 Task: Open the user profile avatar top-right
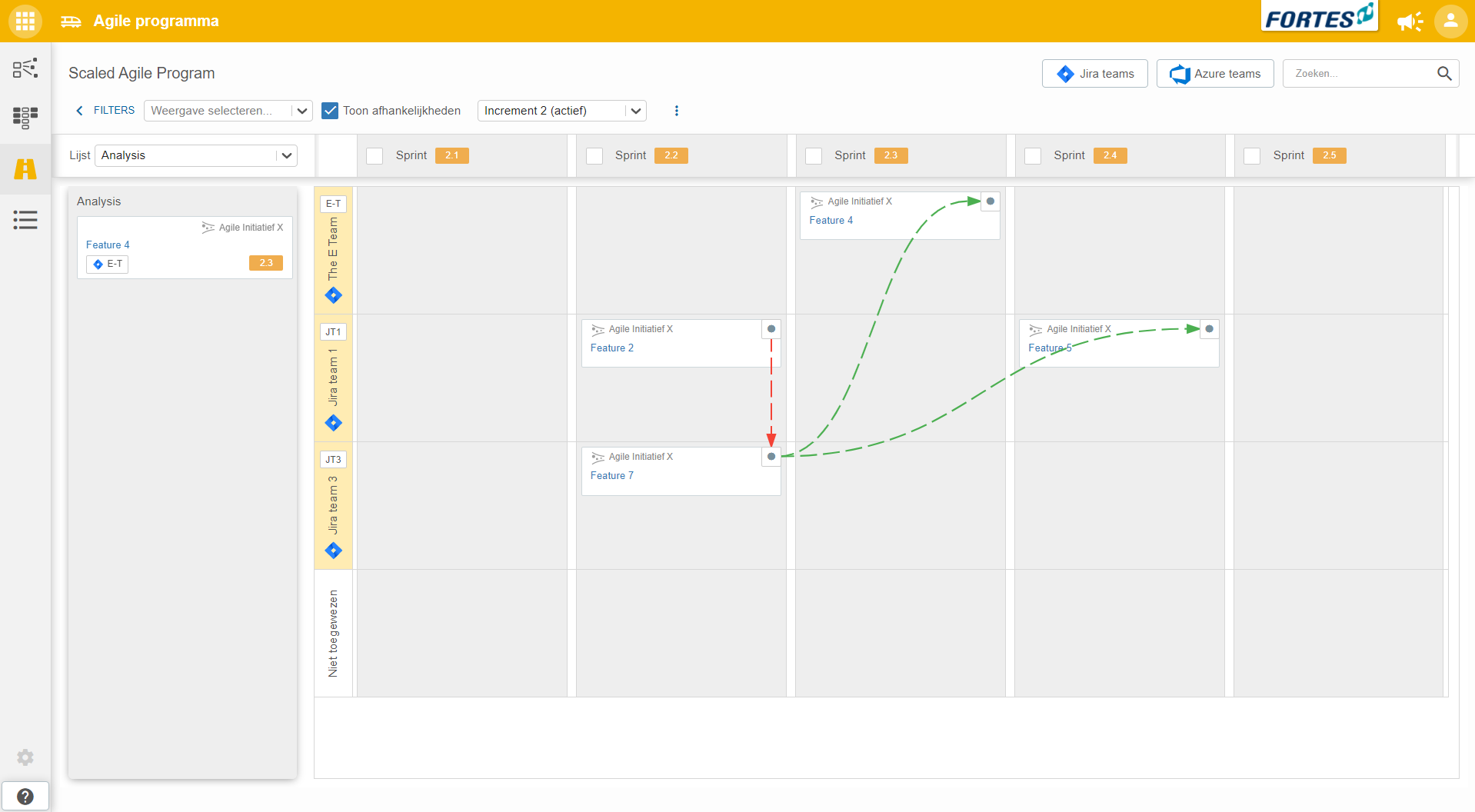1450,22
